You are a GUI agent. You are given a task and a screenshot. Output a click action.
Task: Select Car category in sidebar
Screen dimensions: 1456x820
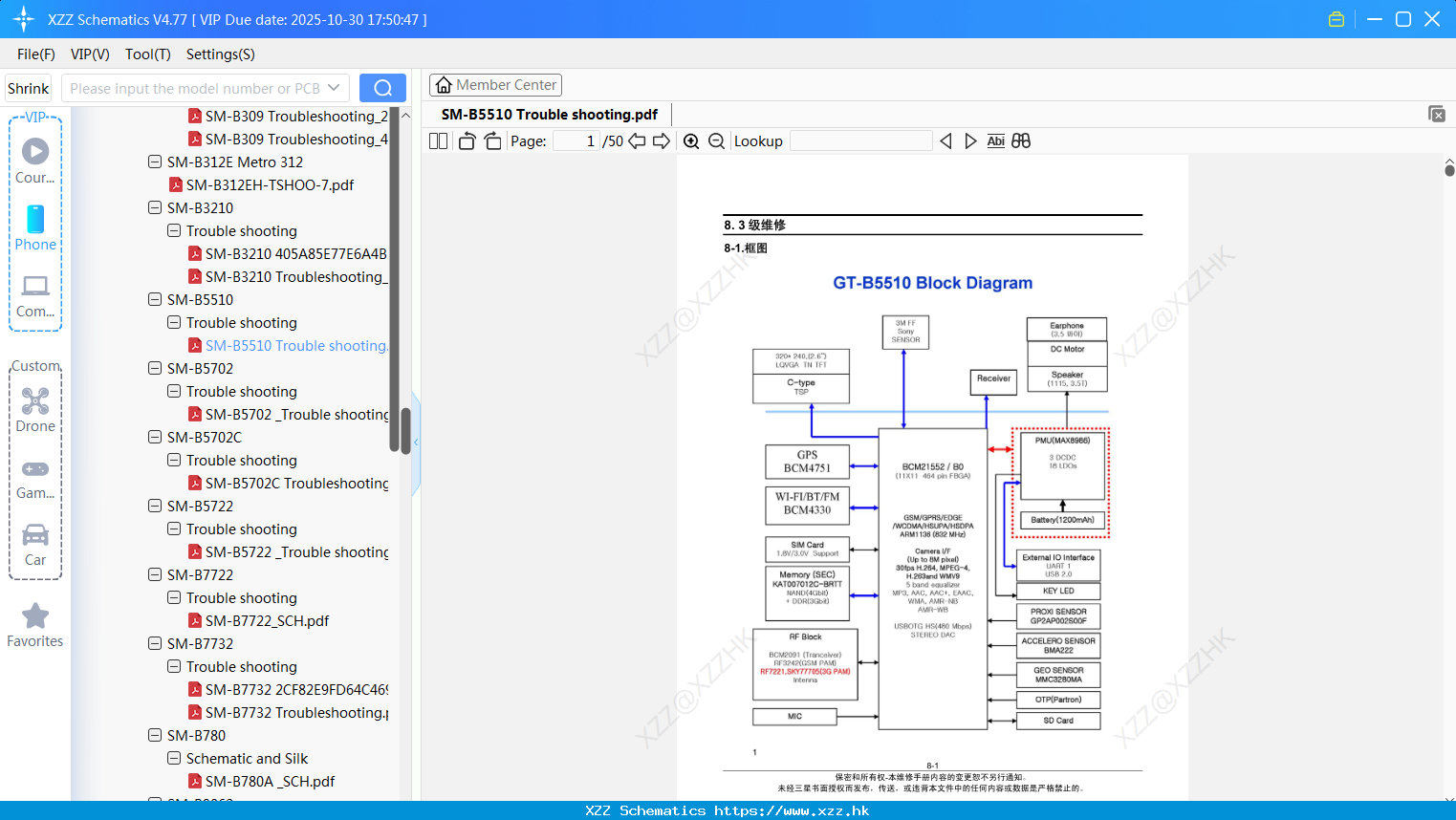click(35, 545)
